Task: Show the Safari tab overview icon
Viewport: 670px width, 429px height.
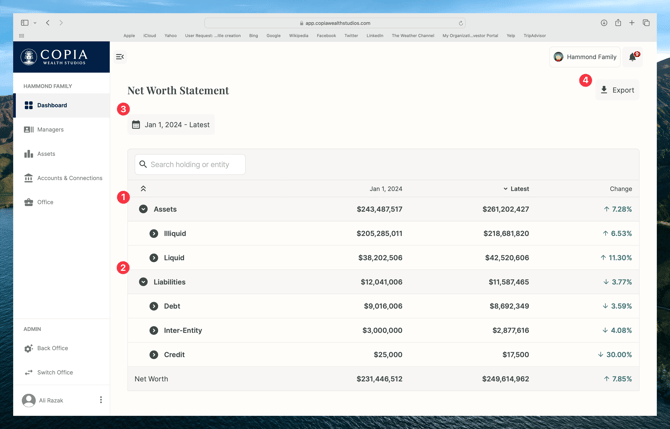Action: (x=646, y=23)
